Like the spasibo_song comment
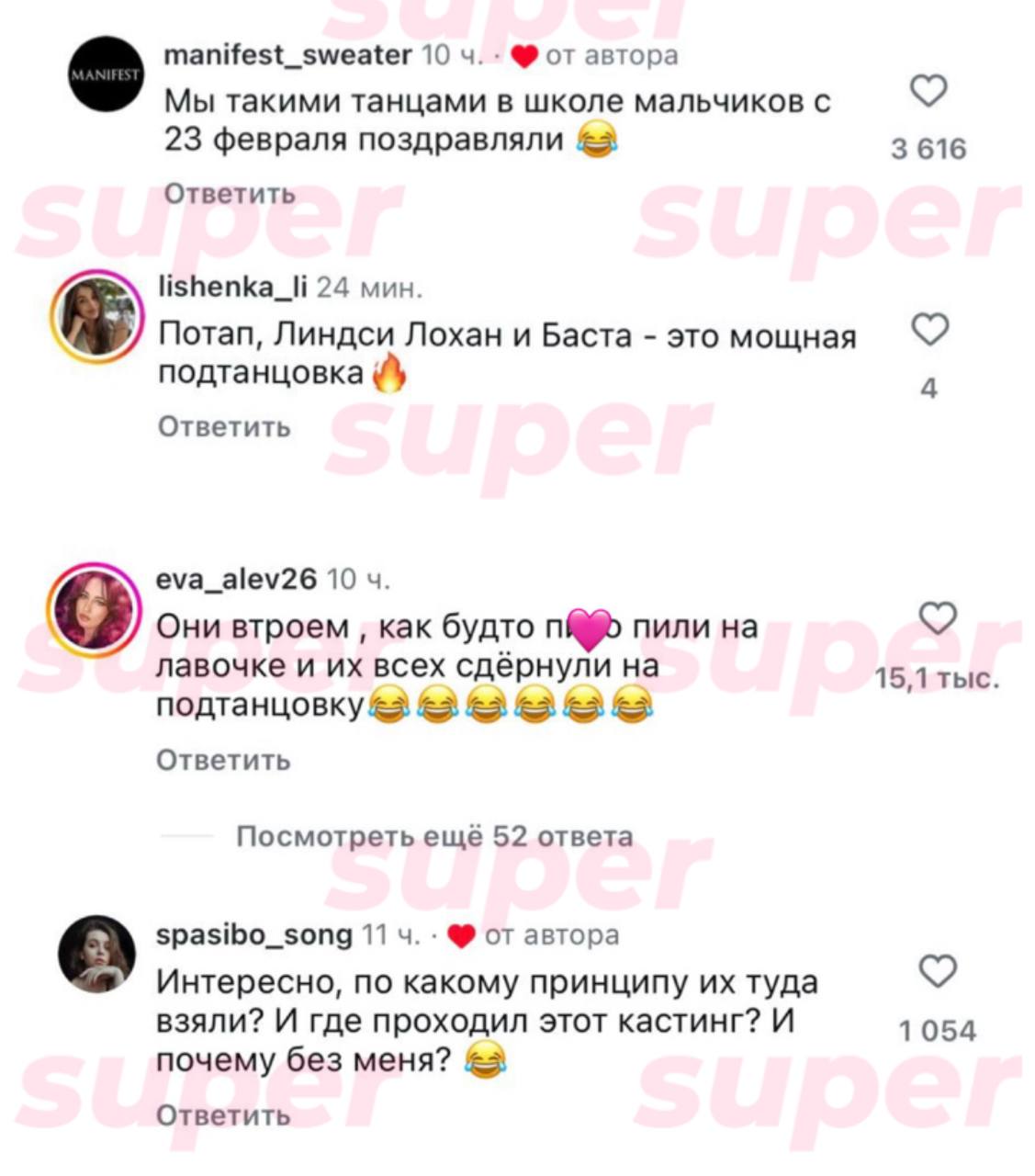This screenshot has width=1035, height=1176. pyautogui.click(x=938, y=971)
